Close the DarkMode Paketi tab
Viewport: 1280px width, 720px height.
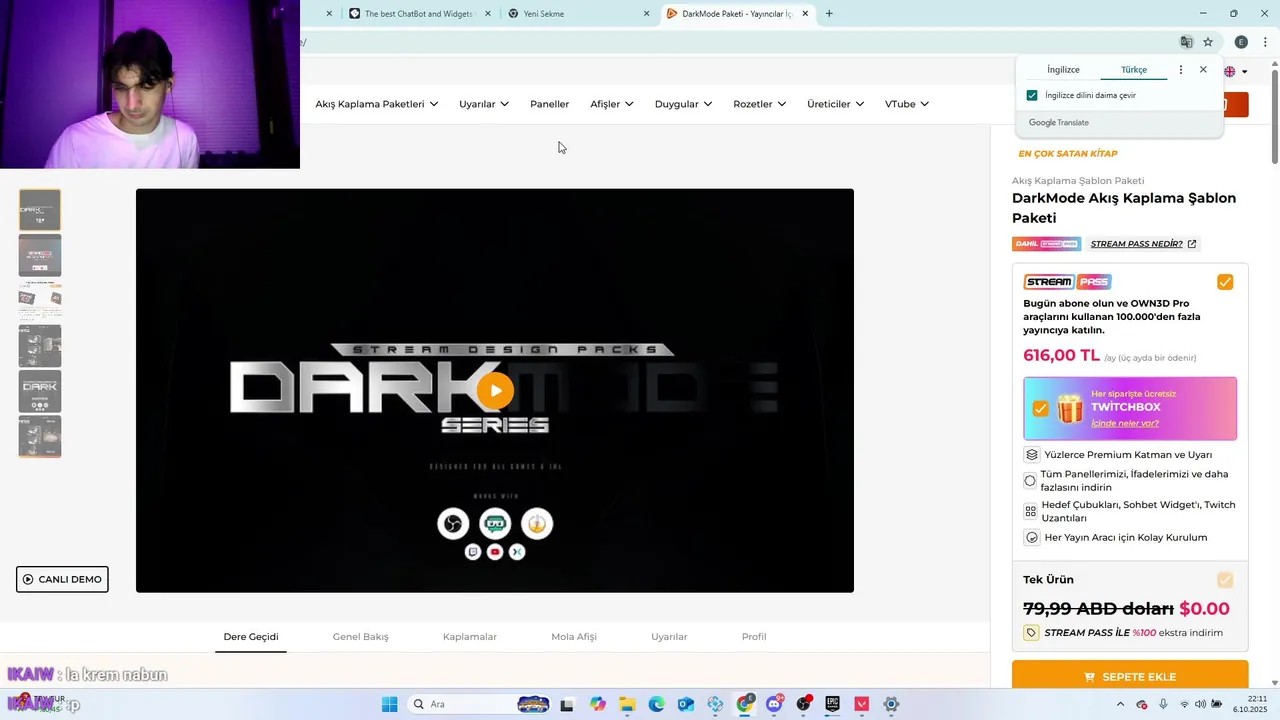805,14
